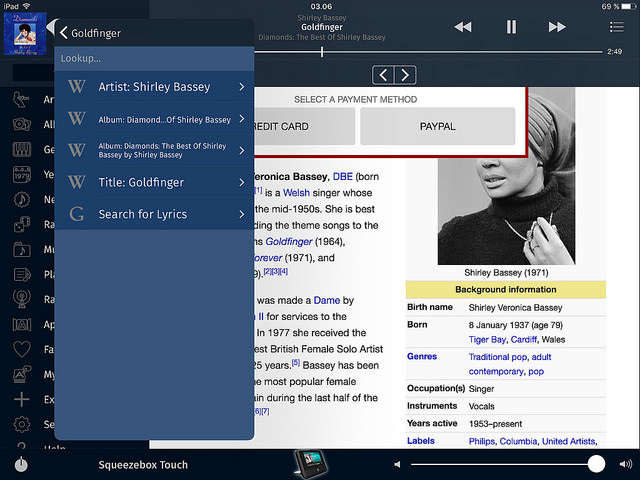
Task: Expand Album: Diamonds by Shirley Bassey chevron
Action: 242,150
